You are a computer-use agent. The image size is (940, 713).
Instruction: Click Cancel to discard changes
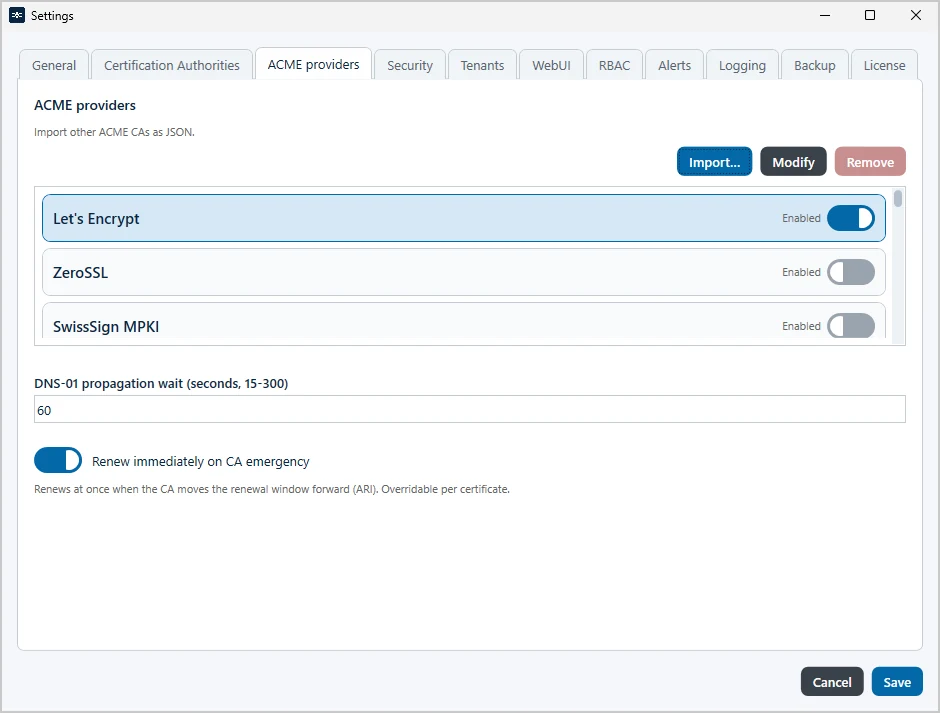coord(831,682)
